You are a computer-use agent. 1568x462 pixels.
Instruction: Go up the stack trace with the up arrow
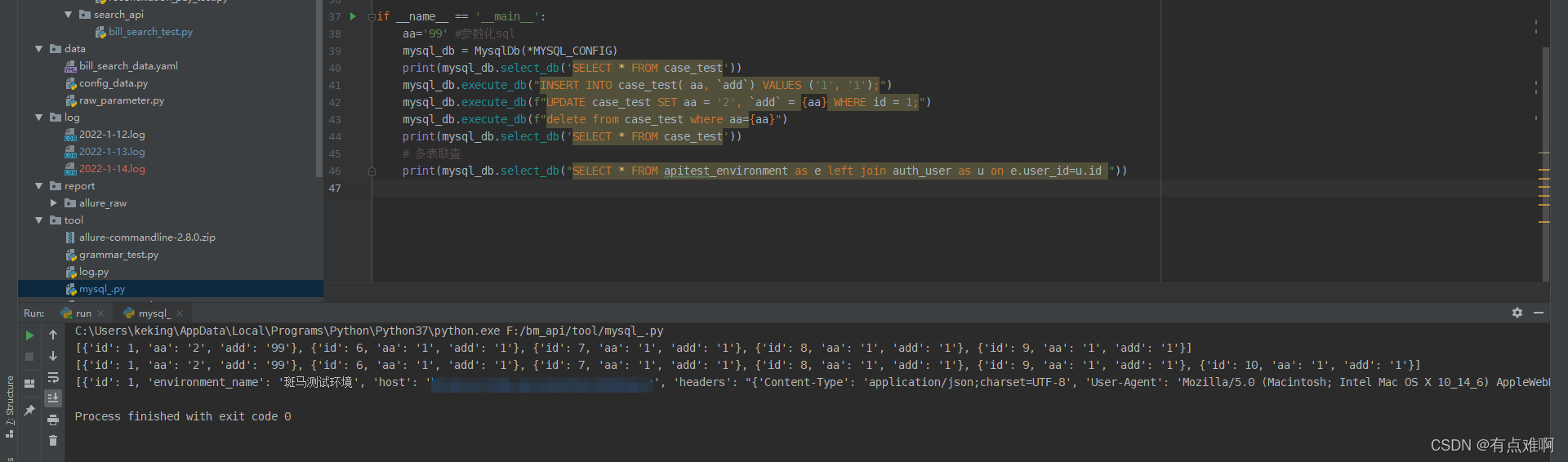tap(53, 335)
